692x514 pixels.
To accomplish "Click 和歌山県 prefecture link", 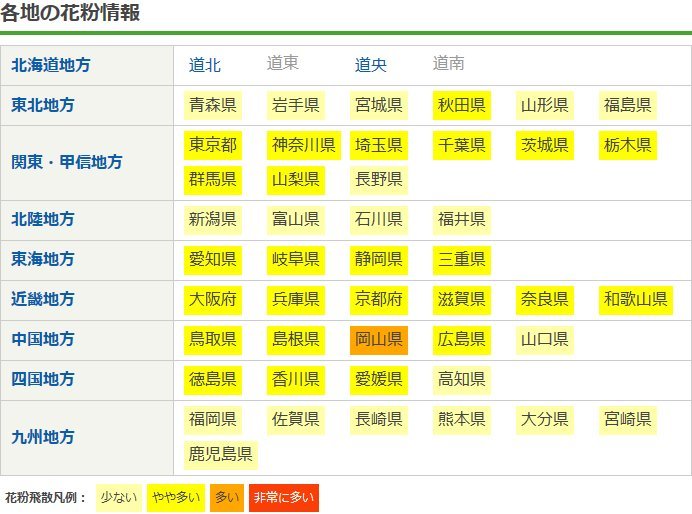I will click(x=635, y=299).
